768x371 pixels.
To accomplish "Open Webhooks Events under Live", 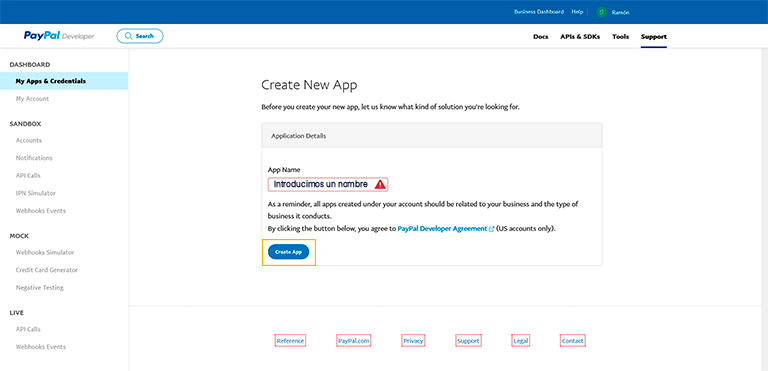I will (41, 347).
